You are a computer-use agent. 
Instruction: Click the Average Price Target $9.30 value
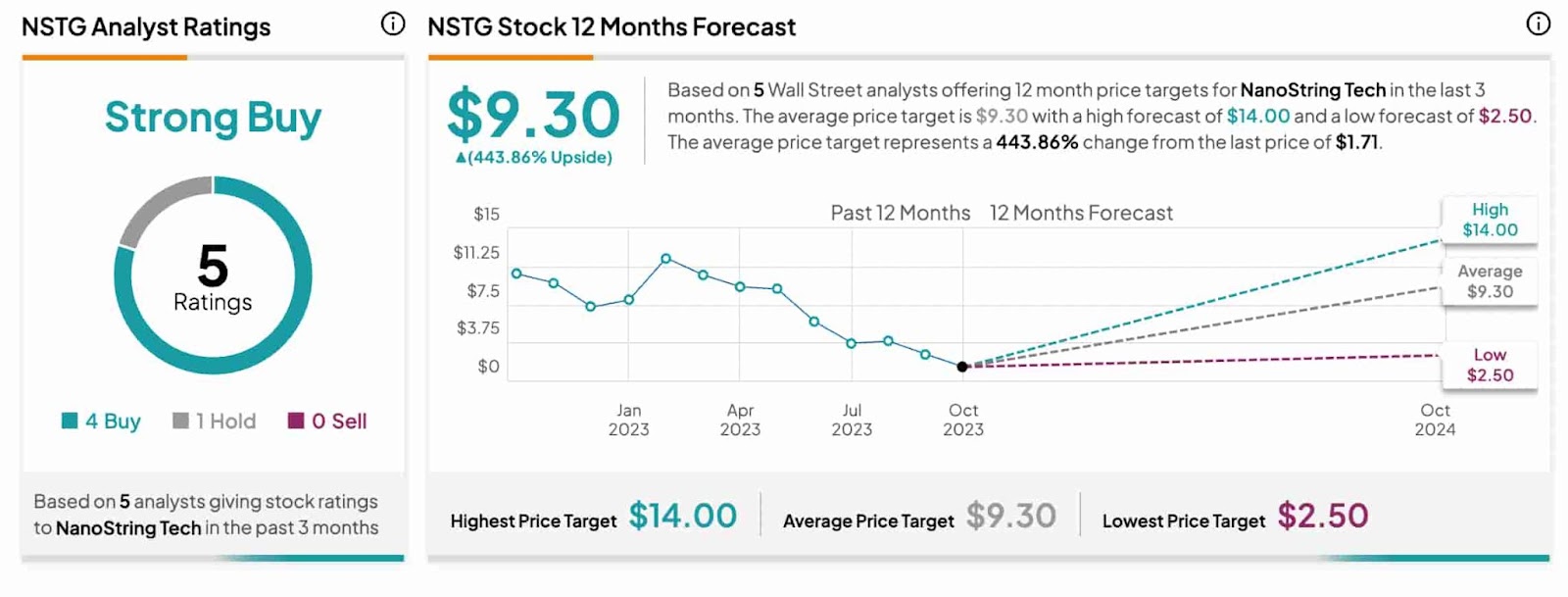(1010, 516)
